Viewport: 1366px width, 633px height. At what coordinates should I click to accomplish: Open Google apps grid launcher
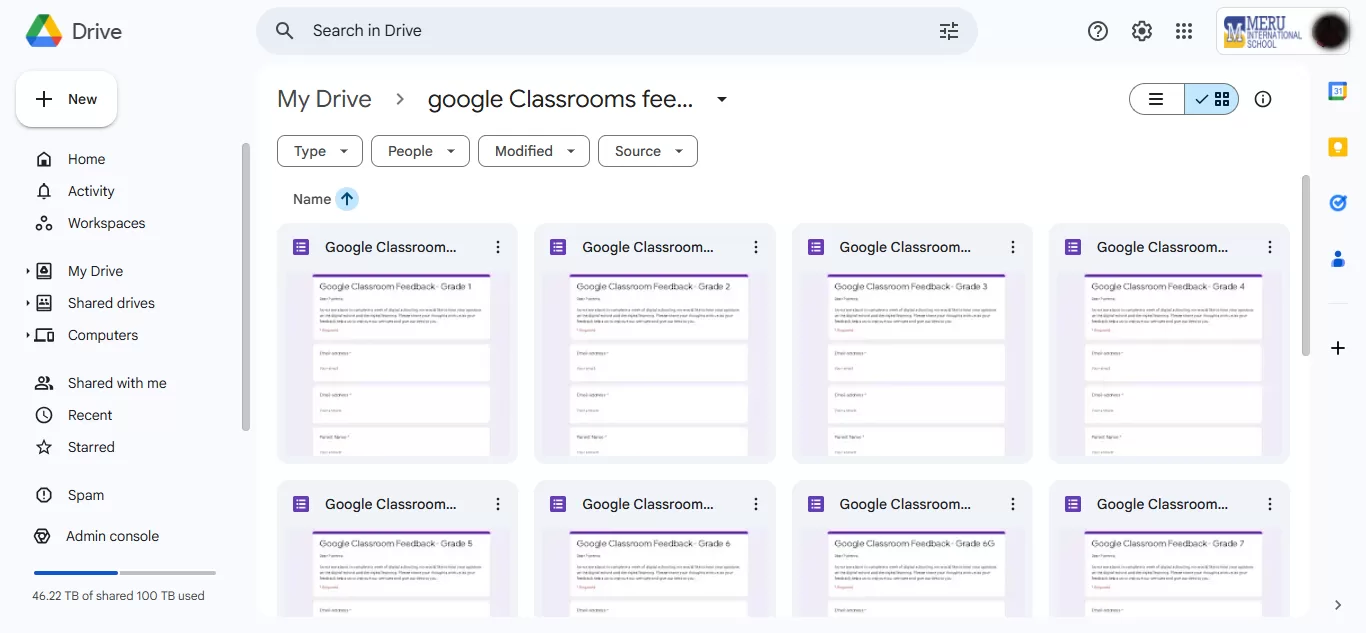click(x=1184, y=31)
